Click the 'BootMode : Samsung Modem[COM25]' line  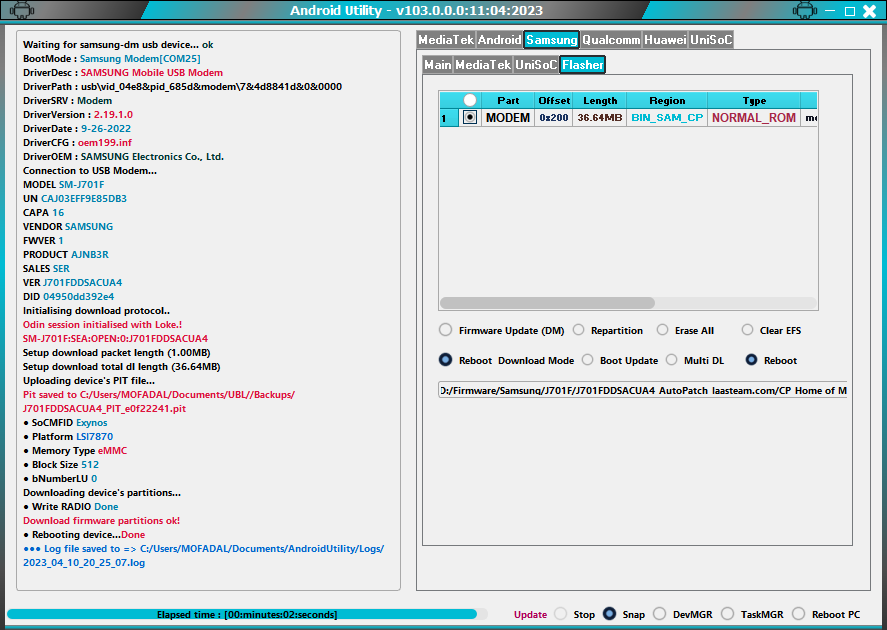tap(111, 58)
